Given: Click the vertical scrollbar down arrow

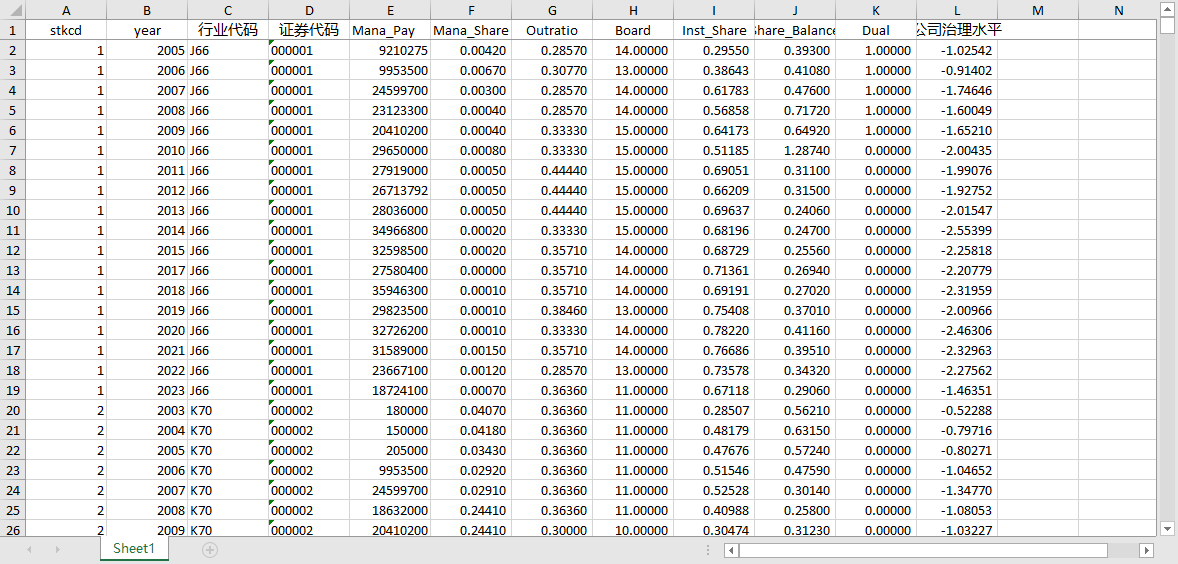Looking at the screenshot, I should point(1167,527).
